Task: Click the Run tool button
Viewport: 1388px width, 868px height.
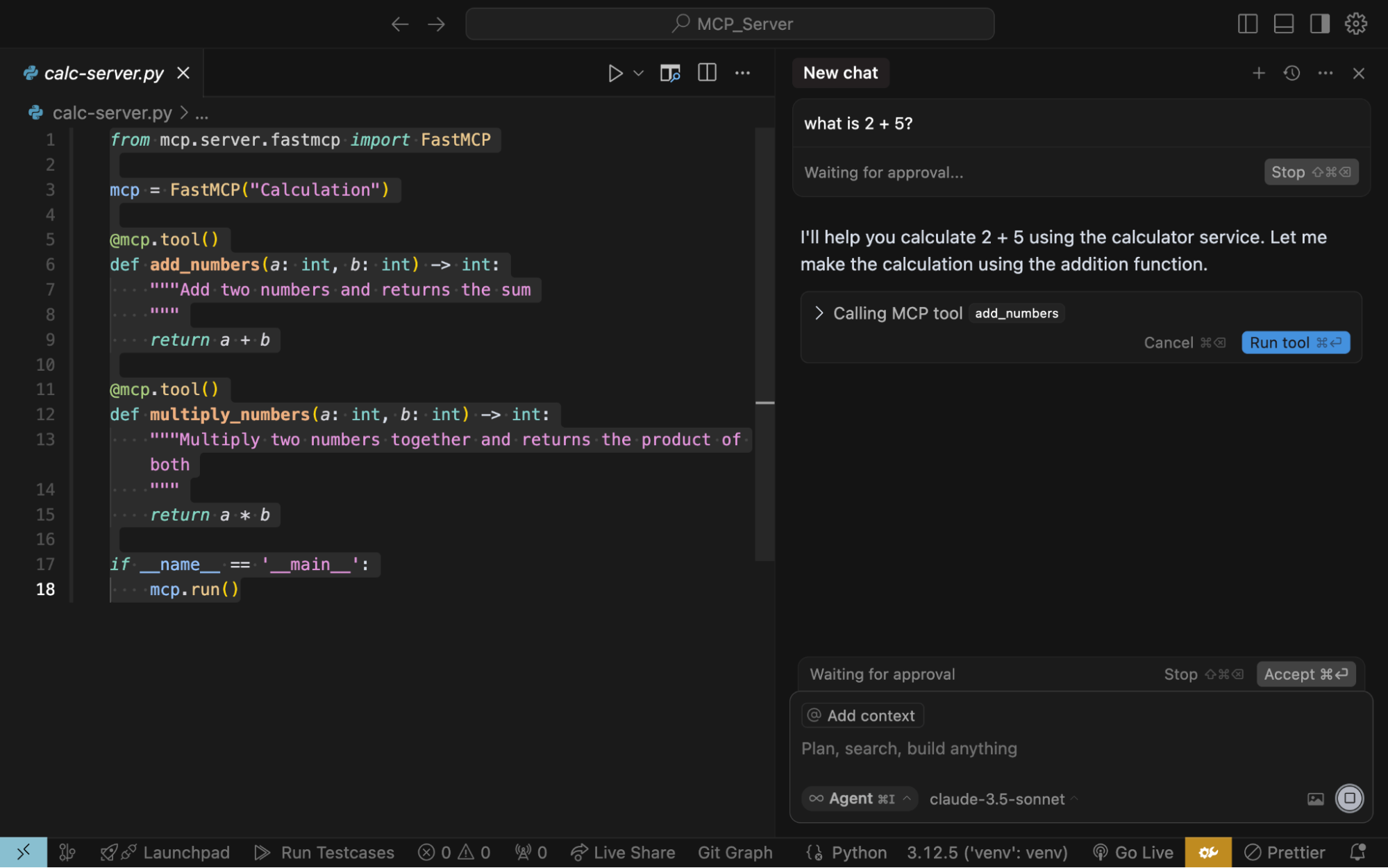Action: [1294, 342]
